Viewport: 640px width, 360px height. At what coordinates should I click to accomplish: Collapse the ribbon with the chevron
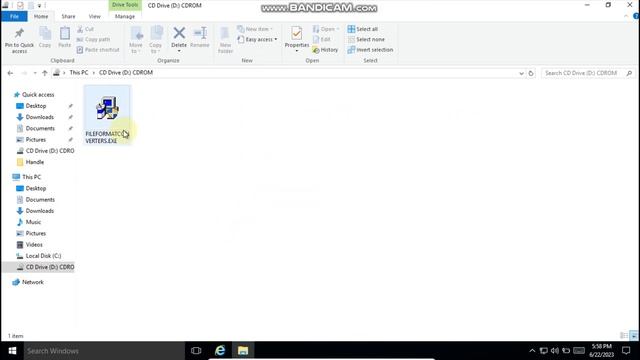[x=626, y=16]
